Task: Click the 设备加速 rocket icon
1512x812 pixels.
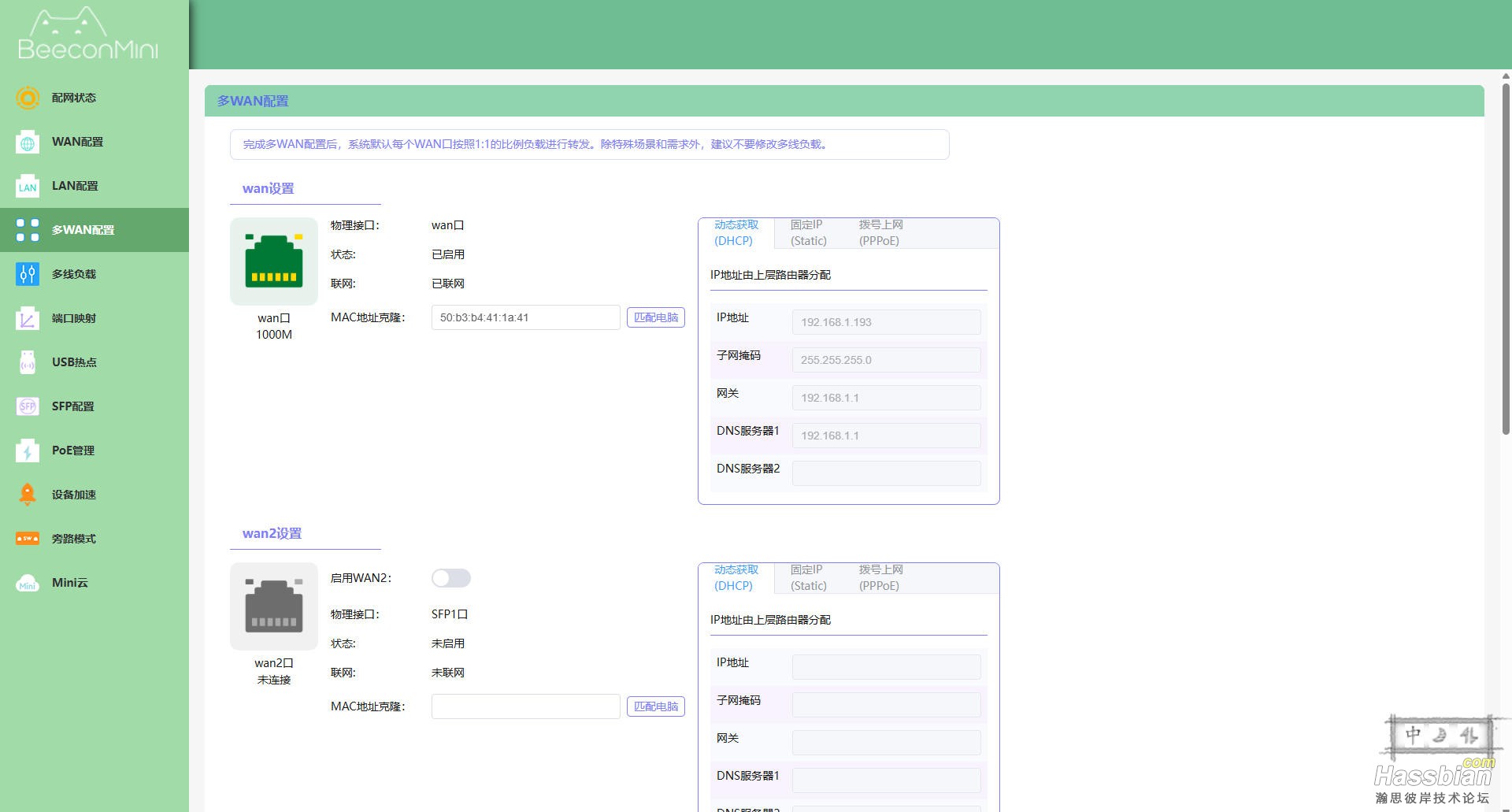Action: (x=28, y=495)
